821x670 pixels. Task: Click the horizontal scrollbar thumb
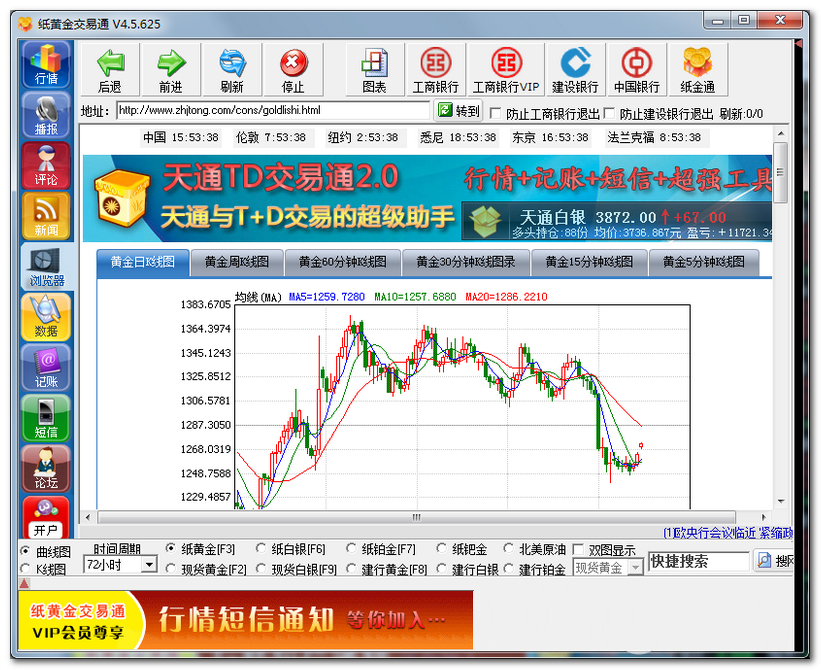(416, 517)
